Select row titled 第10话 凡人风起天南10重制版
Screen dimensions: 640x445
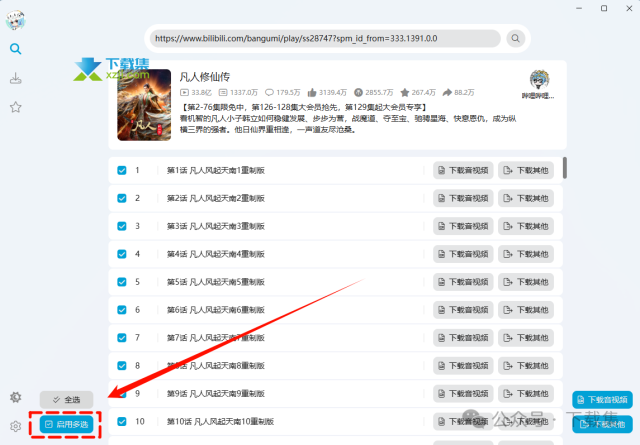[336, 421]
